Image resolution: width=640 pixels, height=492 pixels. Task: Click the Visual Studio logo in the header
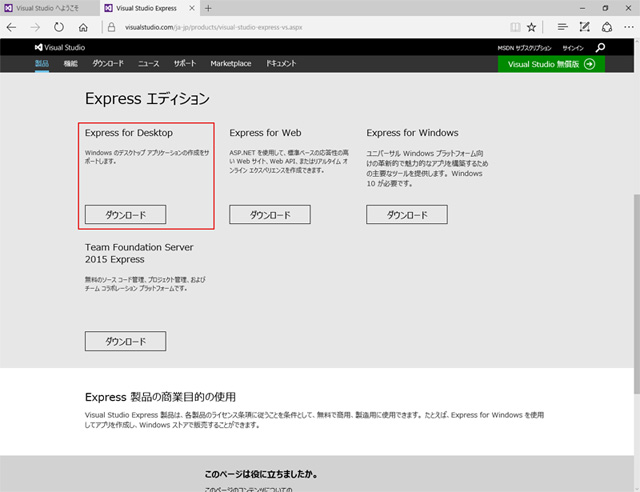point(60,47)
